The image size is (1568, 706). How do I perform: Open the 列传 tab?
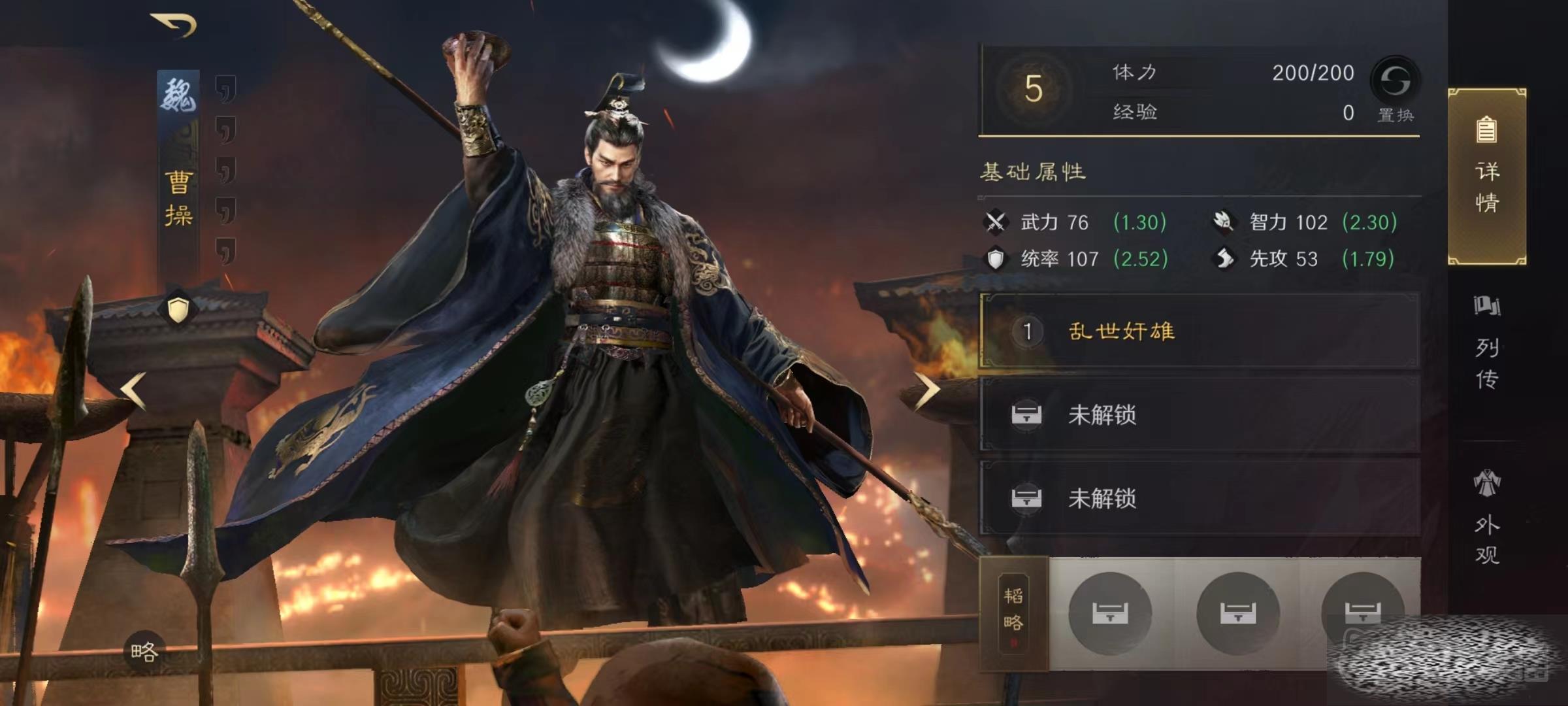[1487, 343]
